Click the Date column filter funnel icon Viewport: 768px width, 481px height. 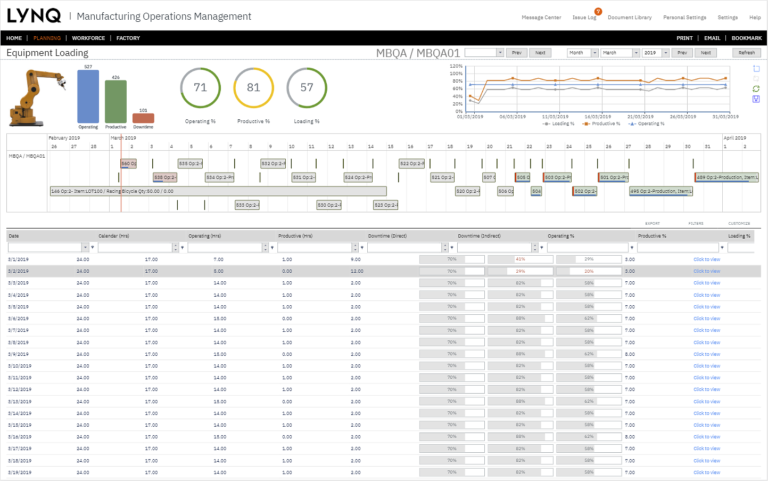(93, 247)
